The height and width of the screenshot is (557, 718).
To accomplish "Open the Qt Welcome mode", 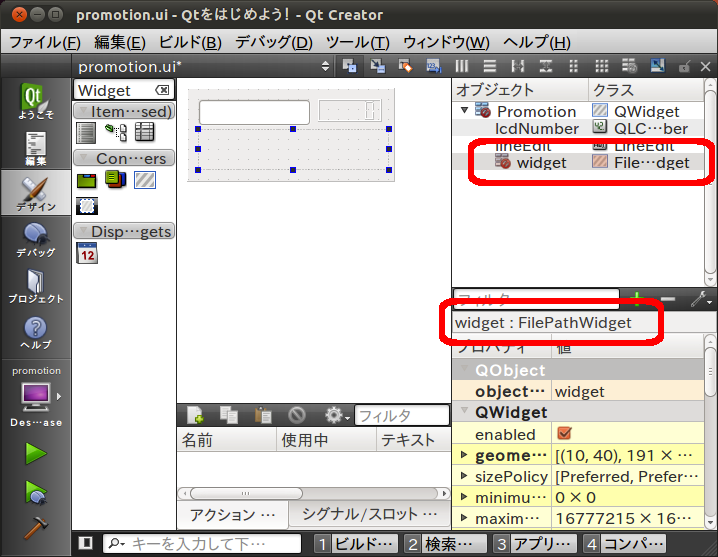I will 35,102.
